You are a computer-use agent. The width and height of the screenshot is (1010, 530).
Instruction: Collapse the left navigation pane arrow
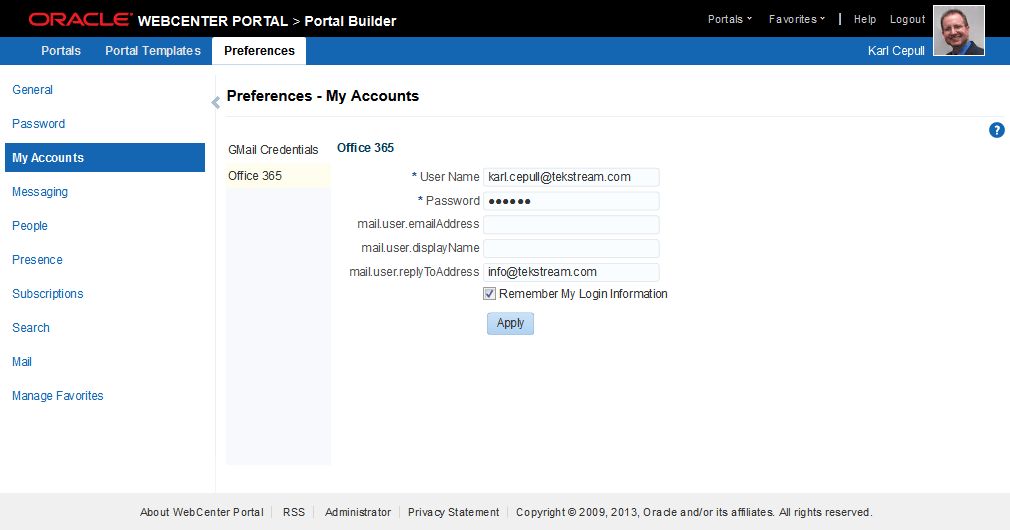[216, 102]
